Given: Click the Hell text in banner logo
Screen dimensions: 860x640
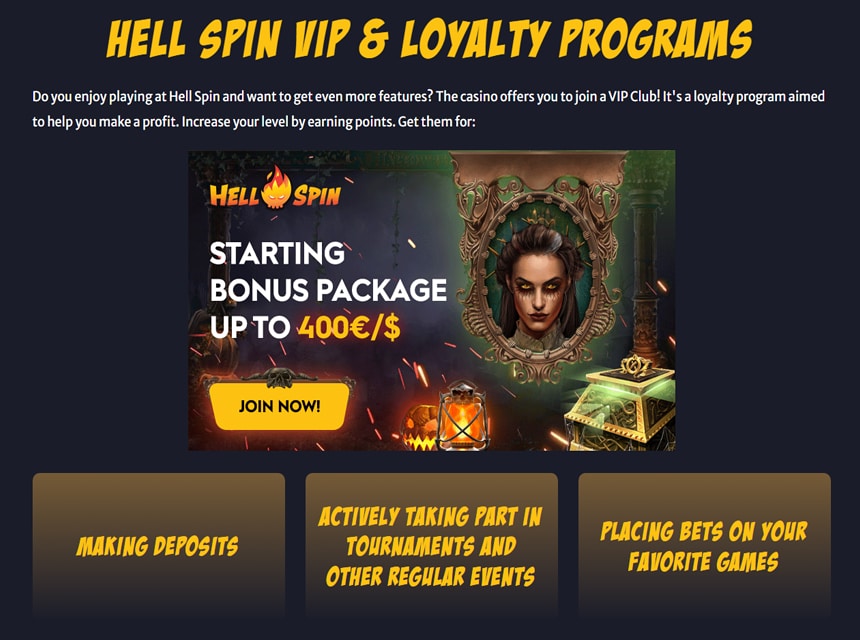Looking at the screenshot, I should [235, 195].
